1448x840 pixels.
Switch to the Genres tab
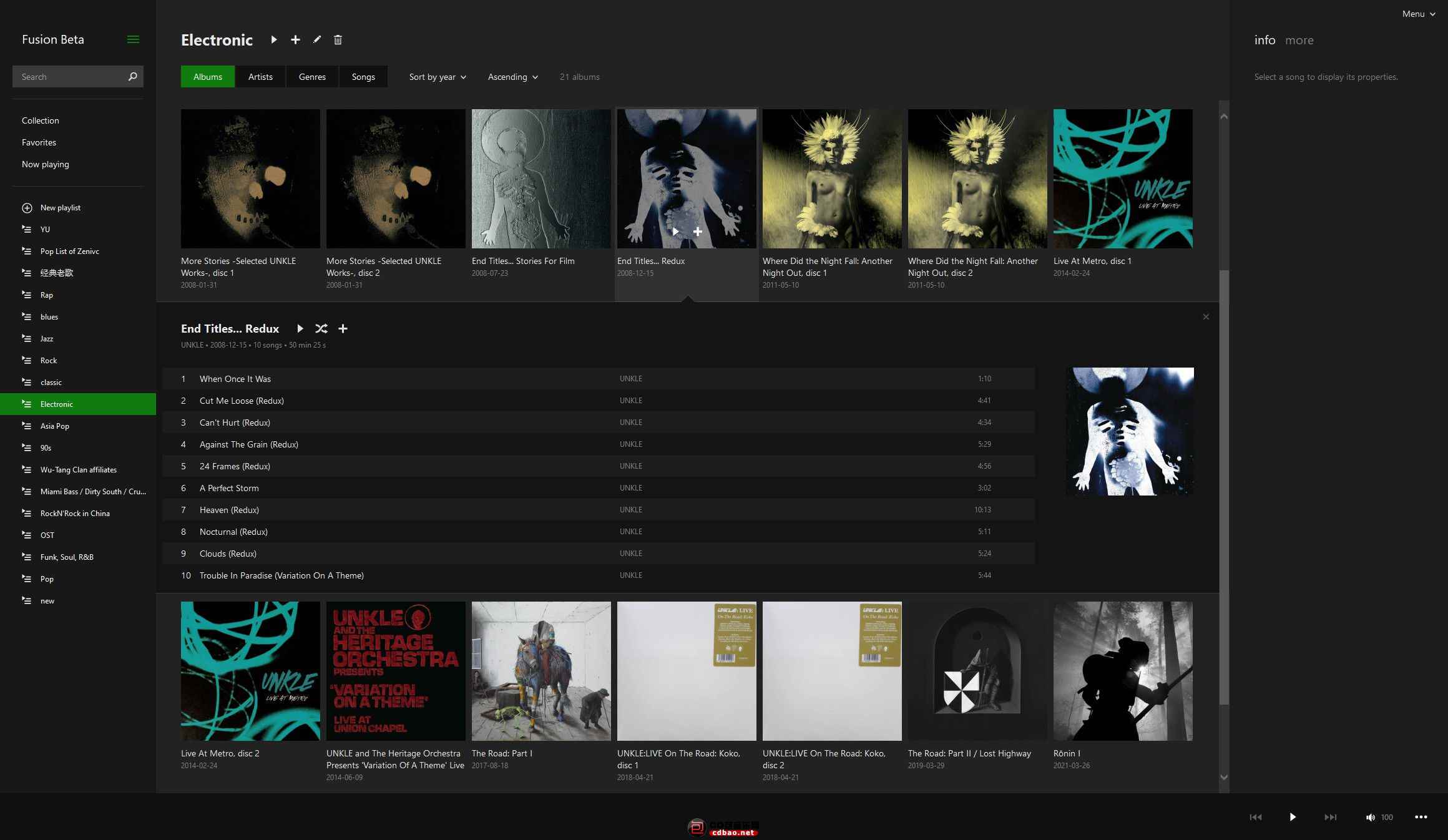[x=312, y=77]
